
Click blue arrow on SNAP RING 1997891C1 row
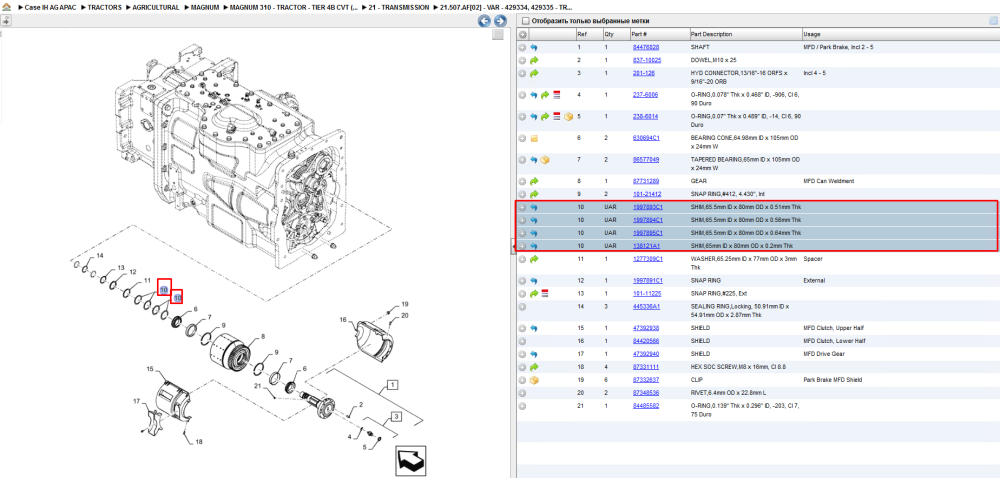click(534, 280)
